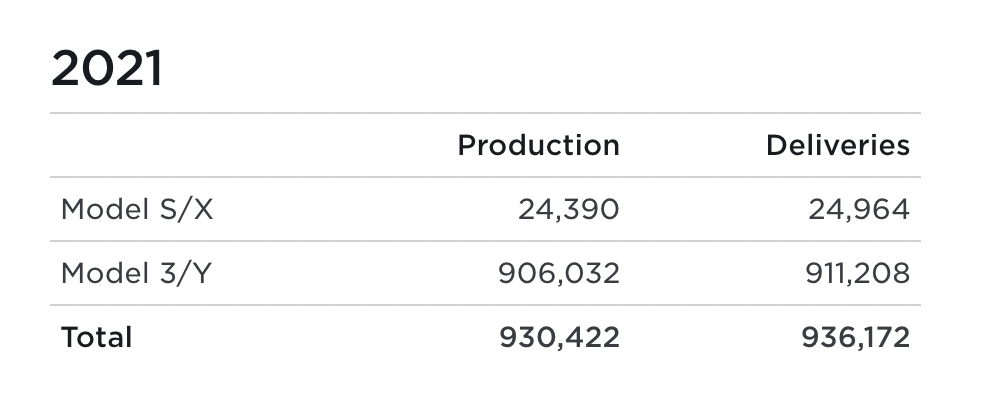The height and width of the screenshot is (408, 996).
Task: Click the empty header cell above Model S/X
Action: (200, 146)
